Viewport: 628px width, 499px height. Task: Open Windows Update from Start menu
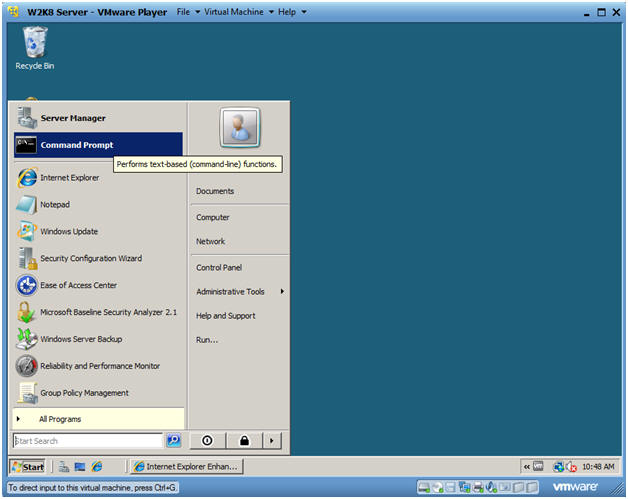pyautogui.click(x=98, y=231)
